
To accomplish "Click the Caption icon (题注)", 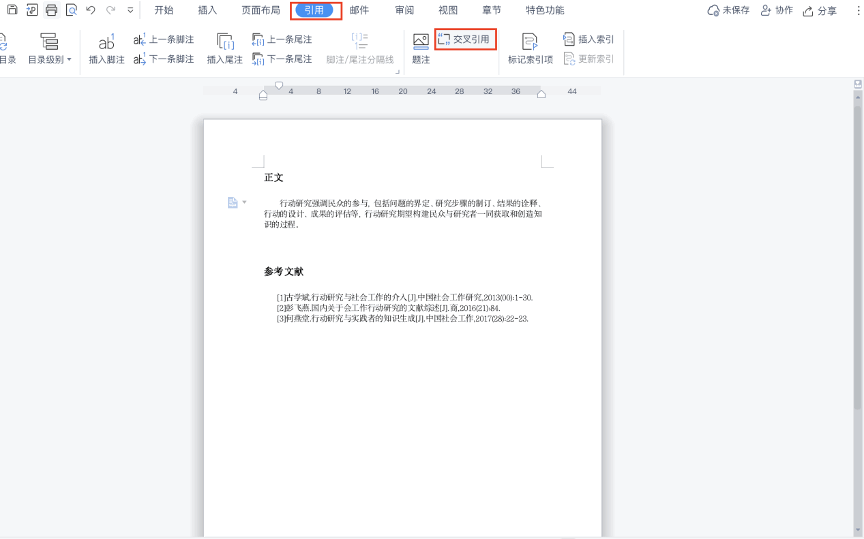I will pos(421,47).
